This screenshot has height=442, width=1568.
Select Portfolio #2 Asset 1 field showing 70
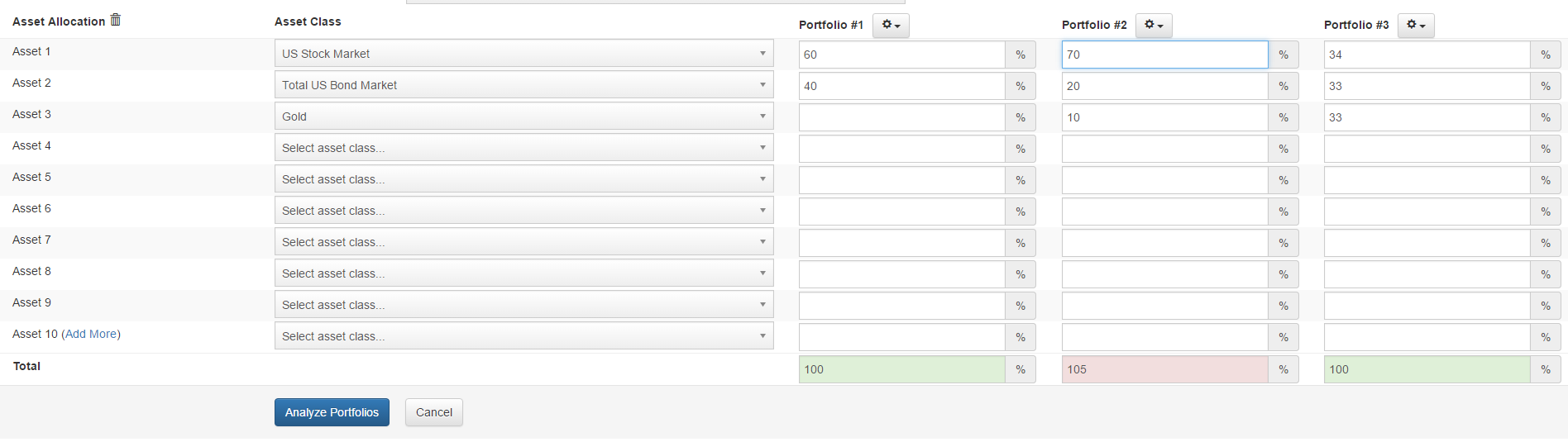[1165, 55]
